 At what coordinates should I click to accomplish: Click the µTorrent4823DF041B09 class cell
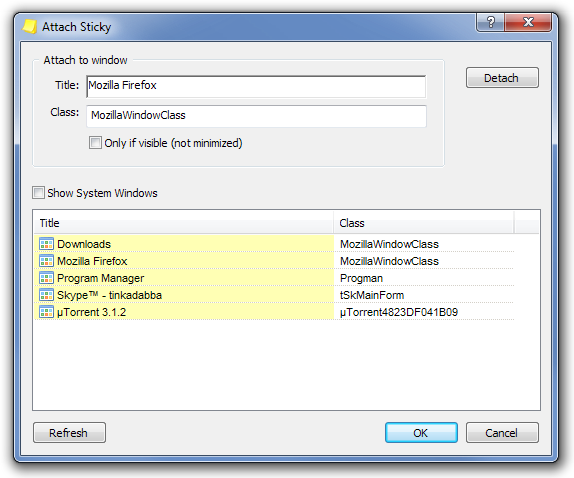[399, 312]
